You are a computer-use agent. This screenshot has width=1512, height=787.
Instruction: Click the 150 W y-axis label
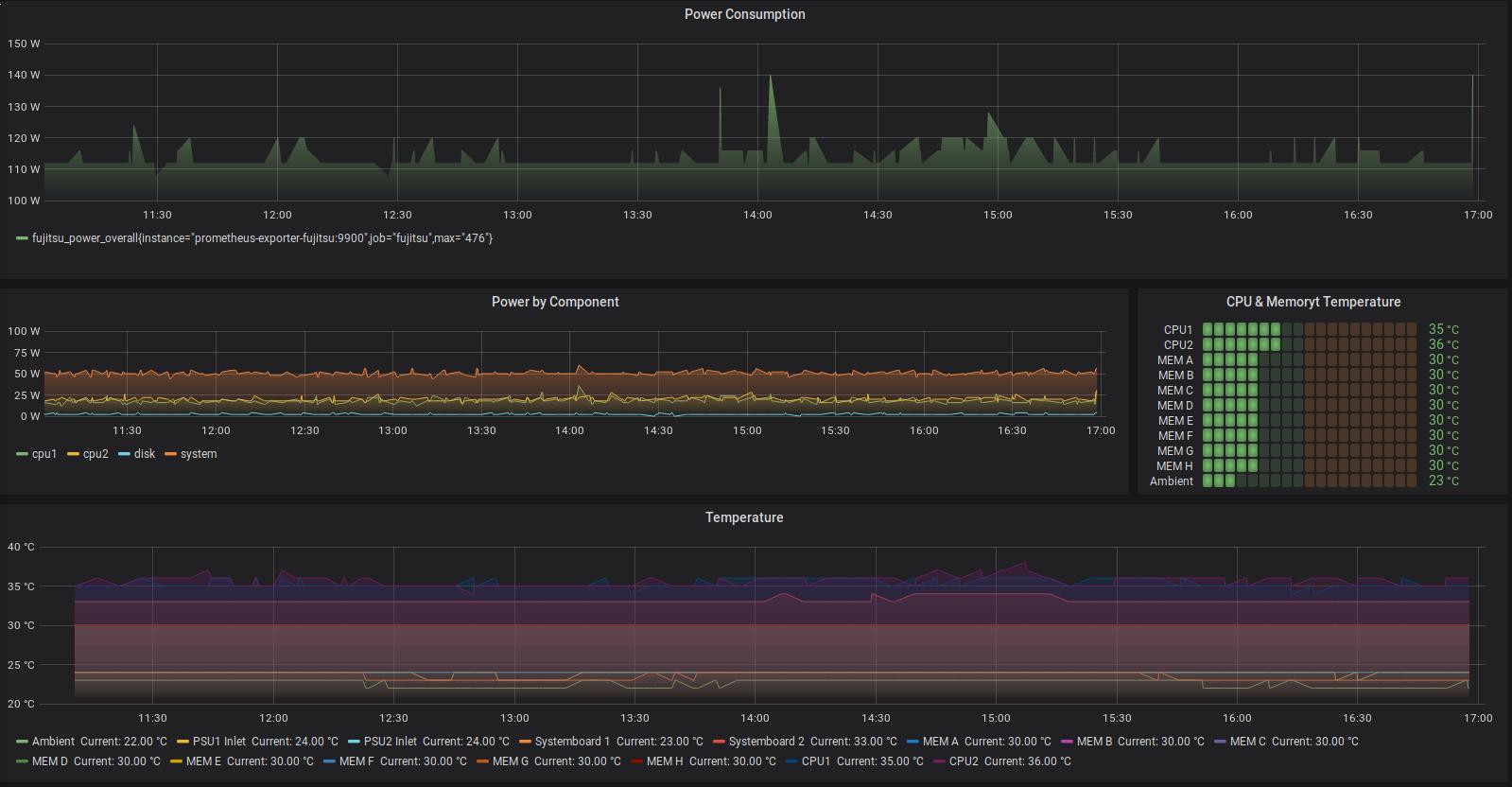[x=24, y=44]
